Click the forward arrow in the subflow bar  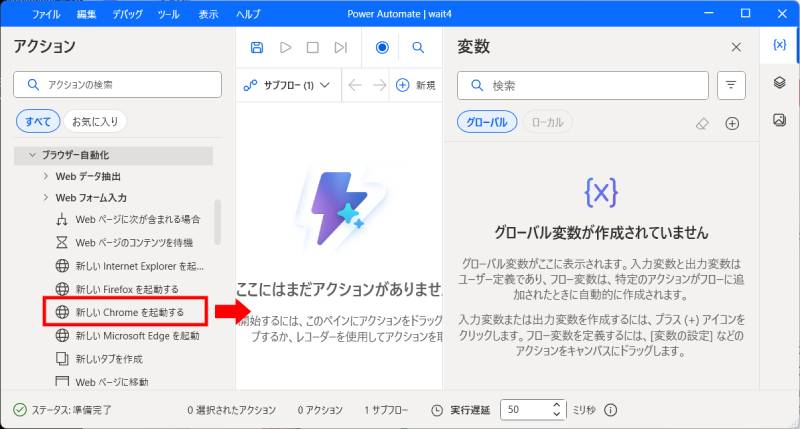(x=379, y=85)
